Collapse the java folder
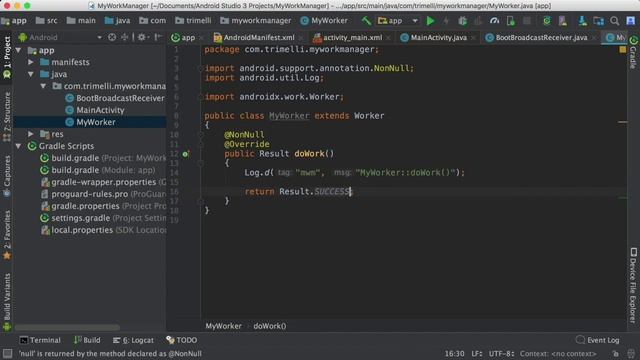The width and height of the screenshot is (640, 360). pyautogui.click(x=31, y=74)
